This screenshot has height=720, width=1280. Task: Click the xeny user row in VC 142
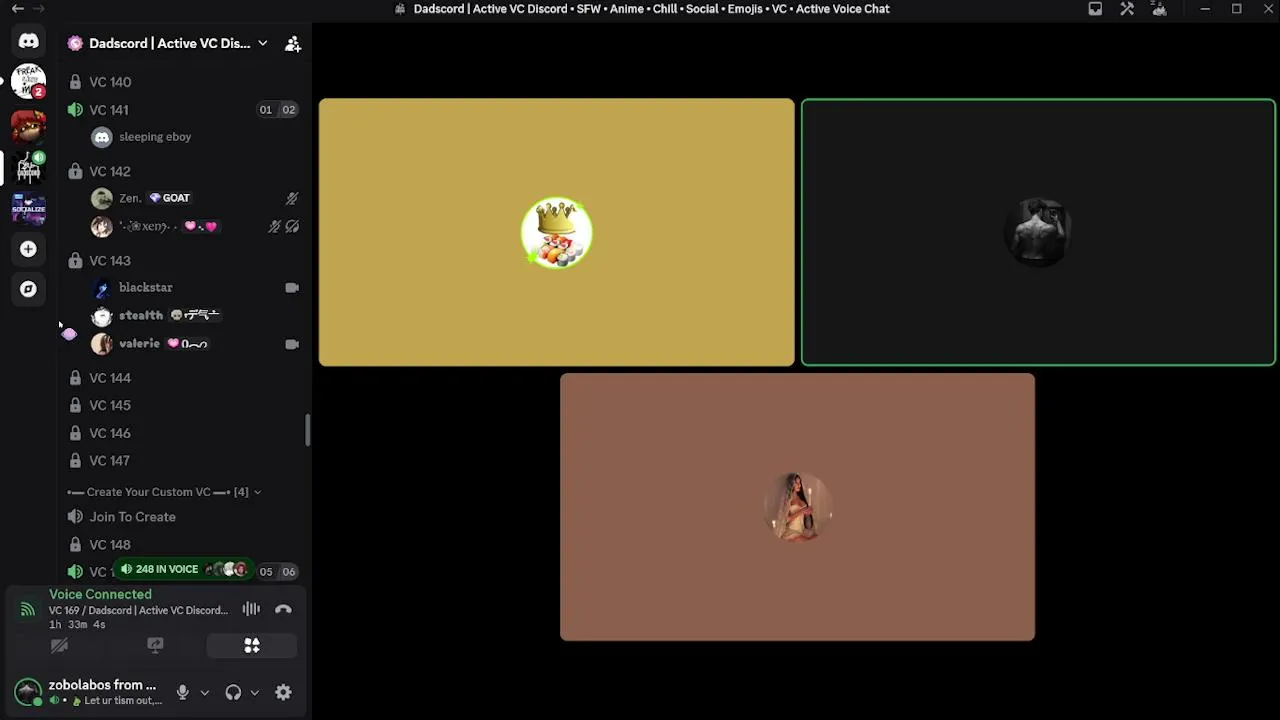194,226
